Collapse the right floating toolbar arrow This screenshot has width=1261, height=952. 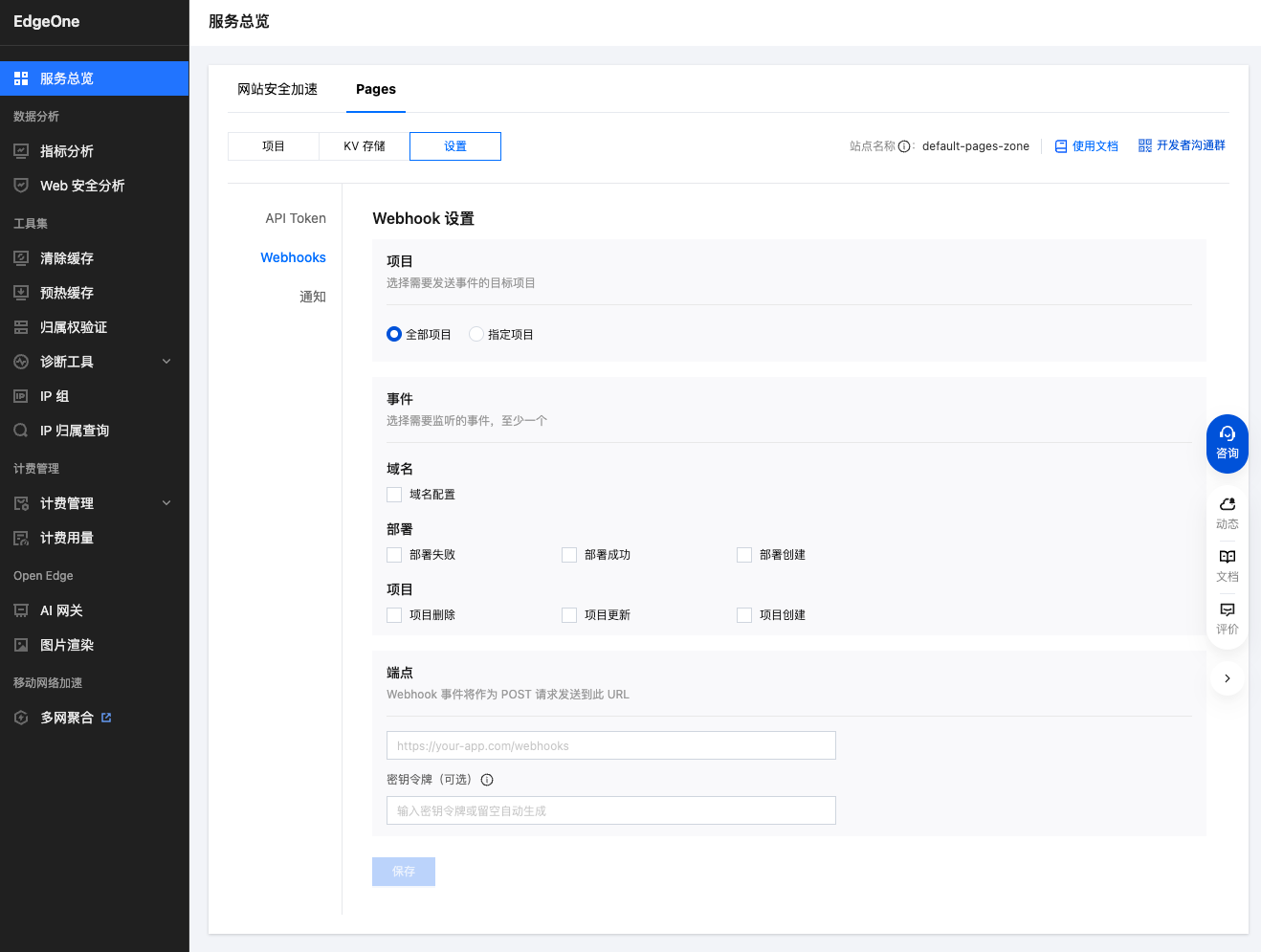click(1228, 678)
